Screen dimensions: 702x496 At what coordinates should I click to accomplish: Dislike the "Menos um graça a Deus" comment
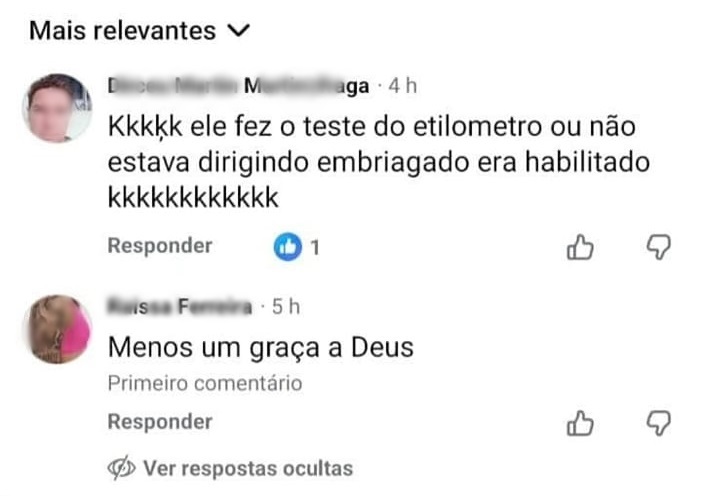(x=659, y=423)
